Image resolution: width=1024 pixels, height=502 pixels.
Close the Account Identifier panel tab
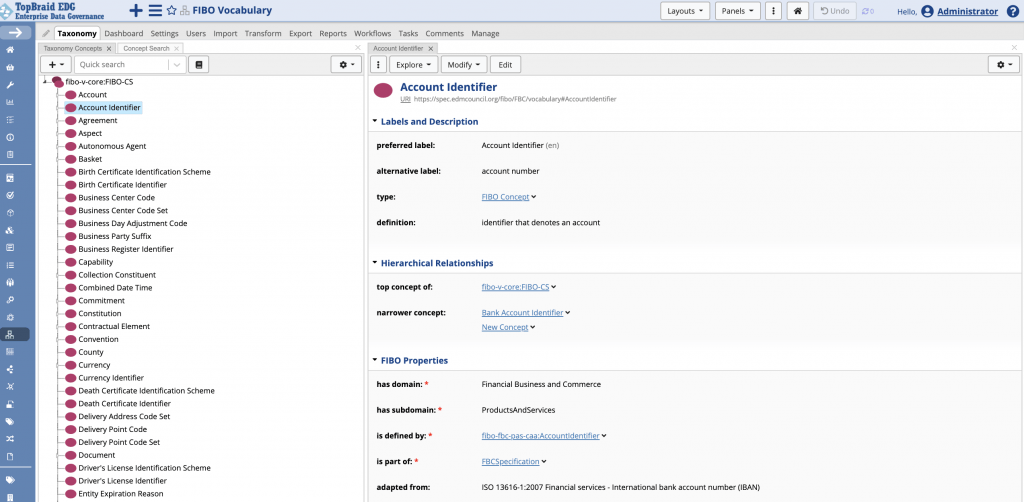click(431, 48)
